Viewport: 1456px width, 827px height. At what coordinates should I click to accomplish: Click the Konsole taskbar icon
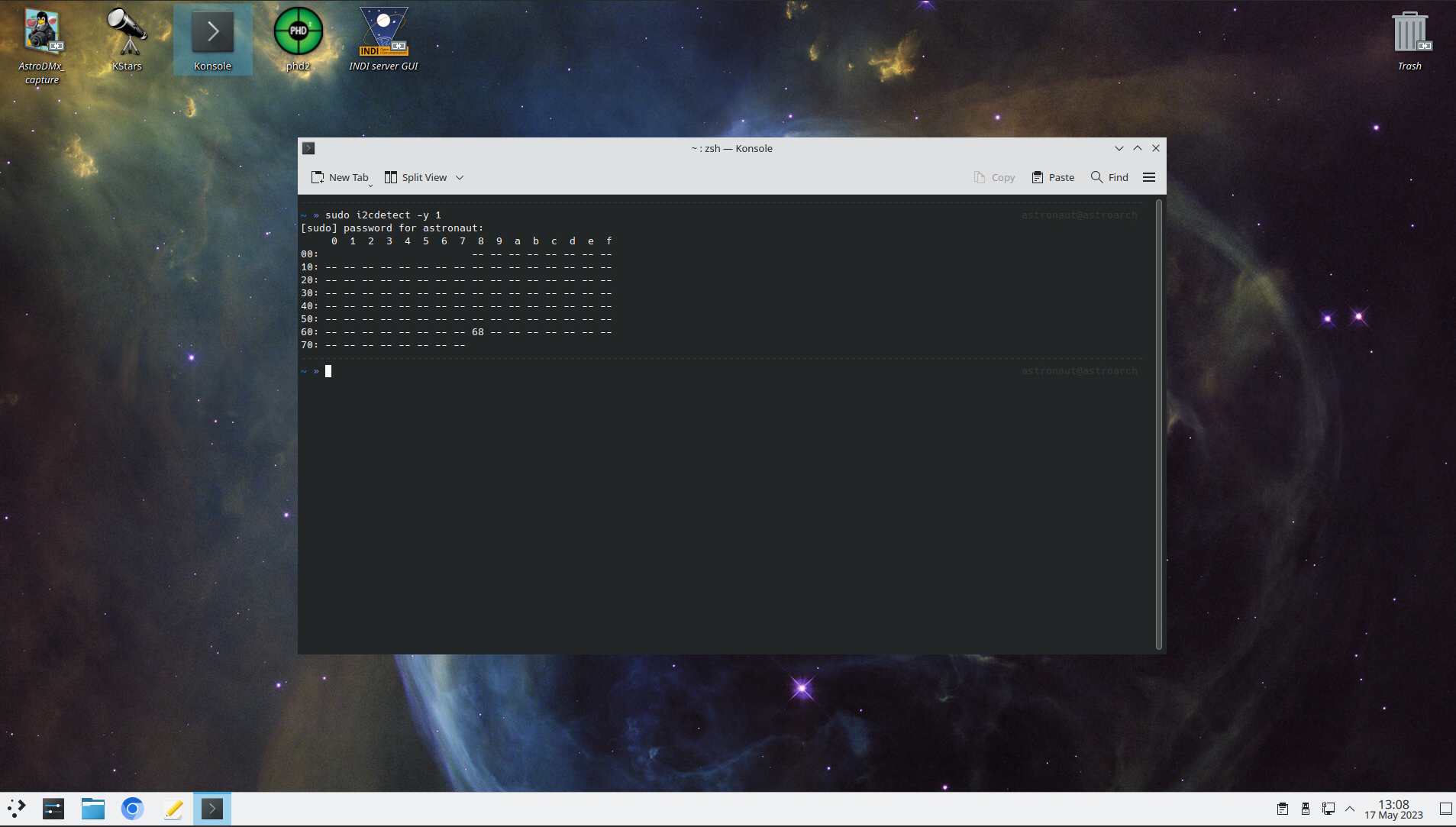[212, 808]
